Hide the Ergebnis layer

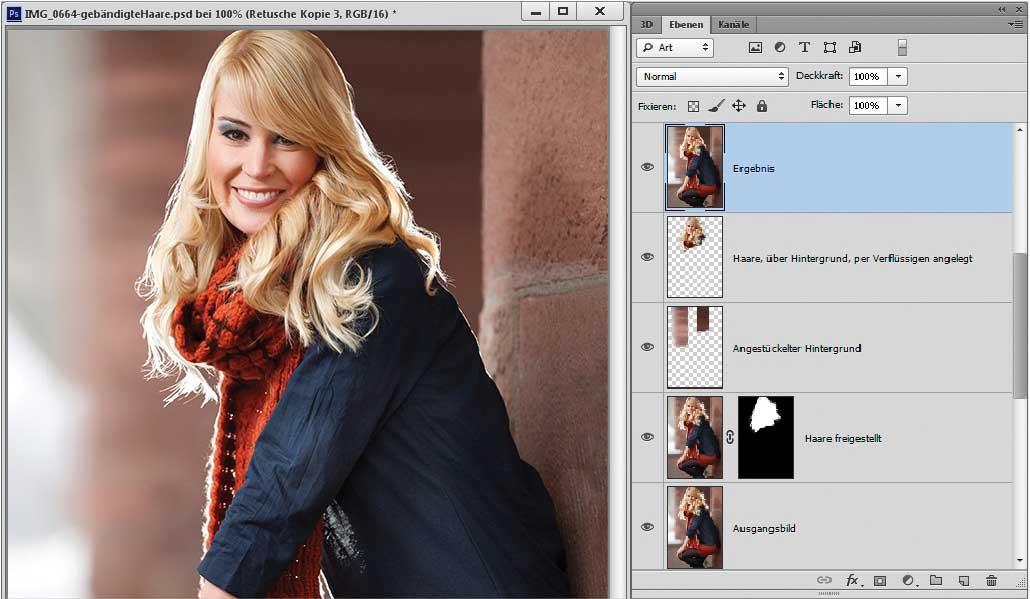point(647,167)
